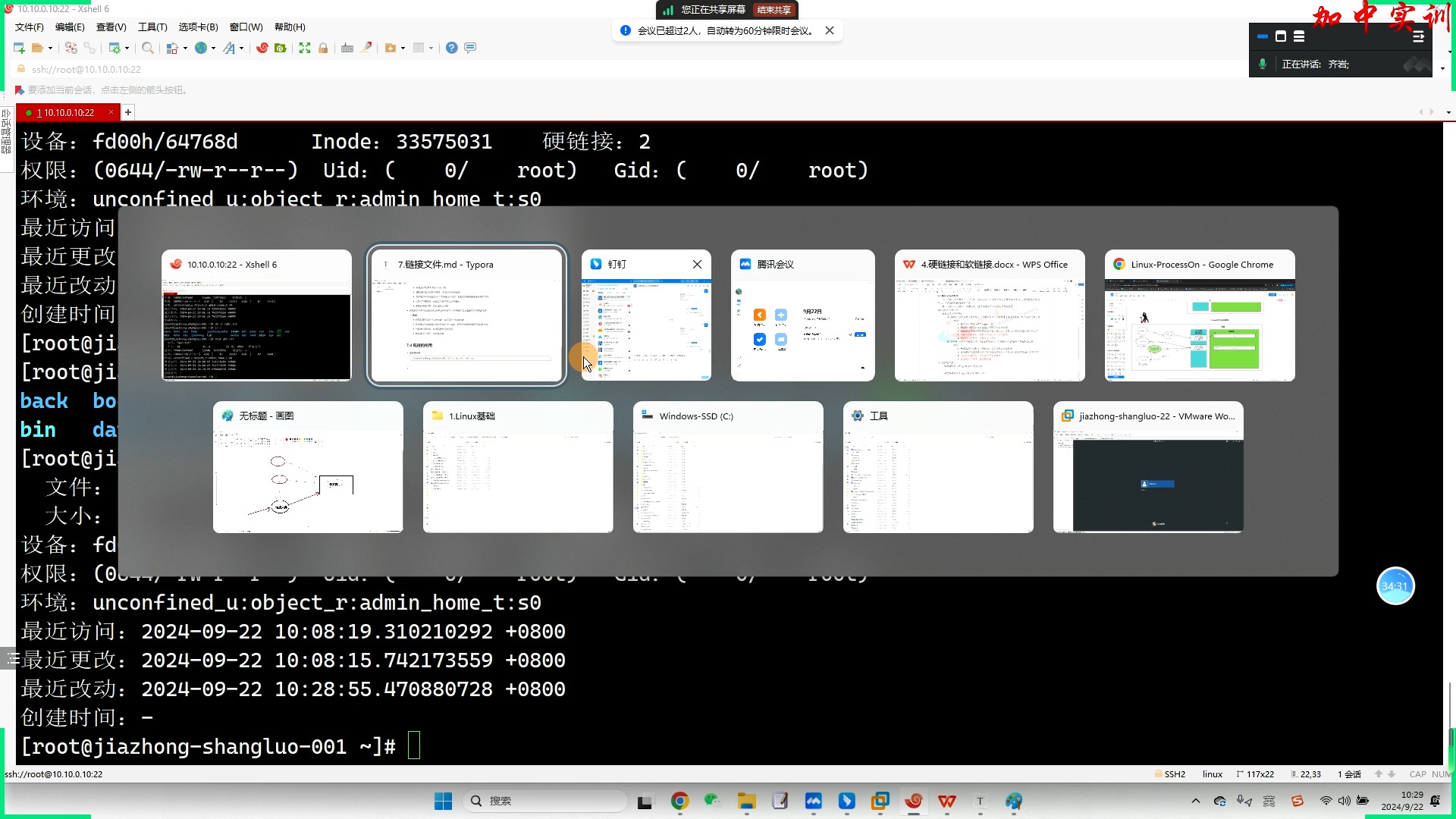This screenshot has height=819, width=1456.
Task: Switch to the VMware Workstation thumbnail
Action: point(1148,467)
